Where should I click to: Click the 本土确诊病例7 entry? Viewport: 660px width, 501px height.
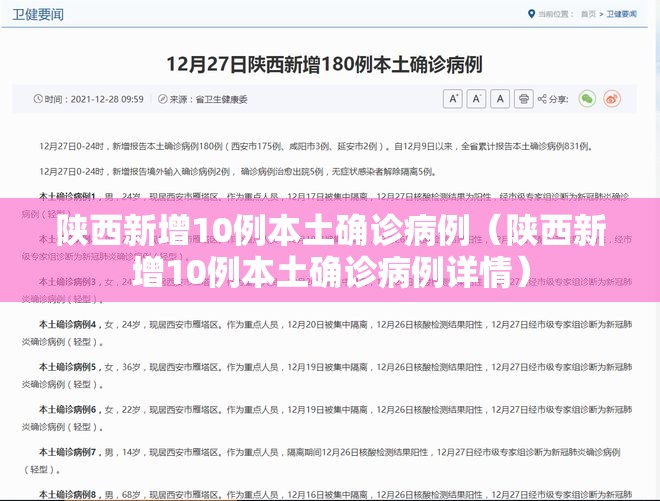tap(322, 461)
